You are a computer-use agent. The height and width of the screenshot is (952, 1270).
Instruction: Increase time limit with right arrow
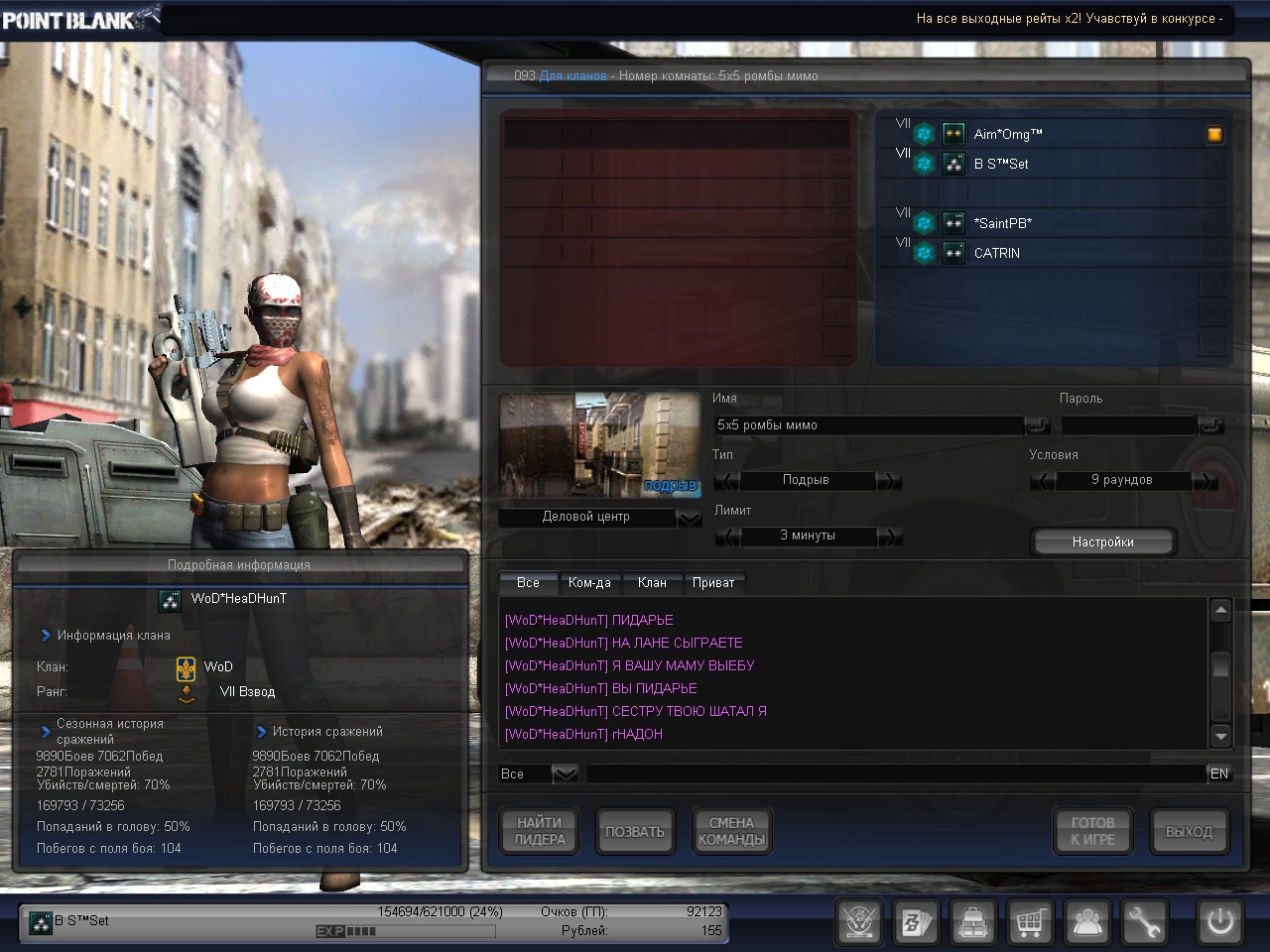pyautogui.click(x=889, y=536)
